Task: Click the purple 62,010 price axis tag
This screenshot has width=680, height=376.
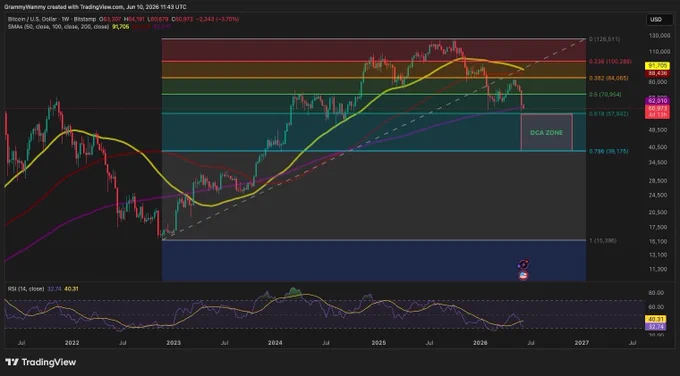Action: point(658,101)
